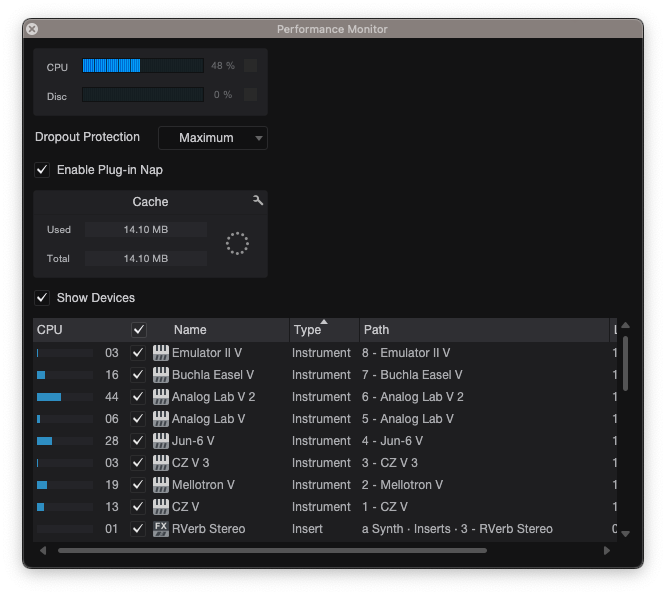Click the horizontal scroll left arrow
The height and width of the screenshot is (595, 666).
43,551
